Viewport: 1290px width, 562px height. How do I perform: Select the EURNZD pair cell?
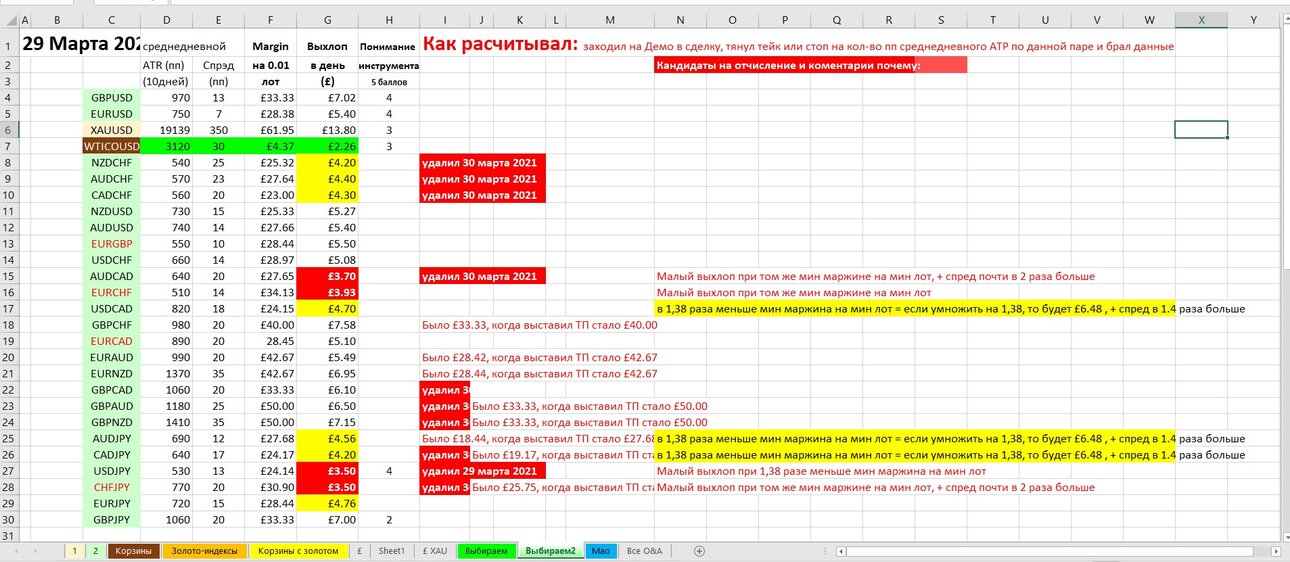pyautogui.click(x=112, y=374)
